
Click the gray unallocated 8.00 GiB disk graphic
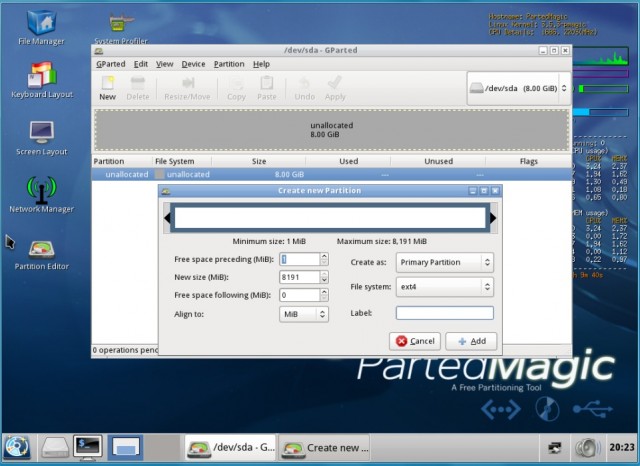pos(331,130)
